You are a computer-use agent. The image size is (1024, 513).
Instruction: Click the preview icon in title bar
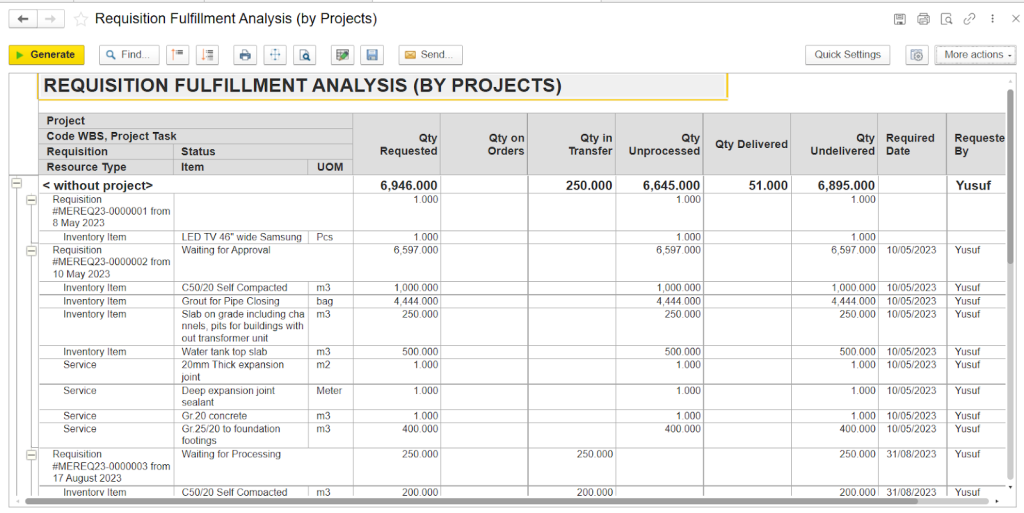tap(946, 19)
